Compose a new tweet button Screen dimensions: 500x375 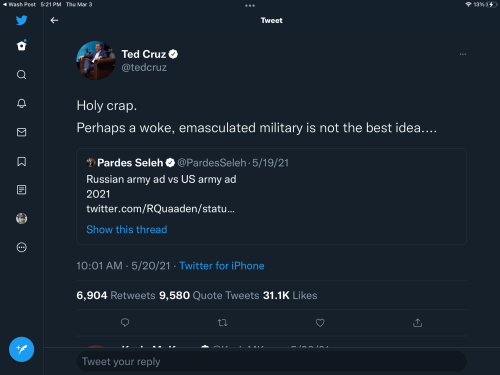[x=22, y=349]
